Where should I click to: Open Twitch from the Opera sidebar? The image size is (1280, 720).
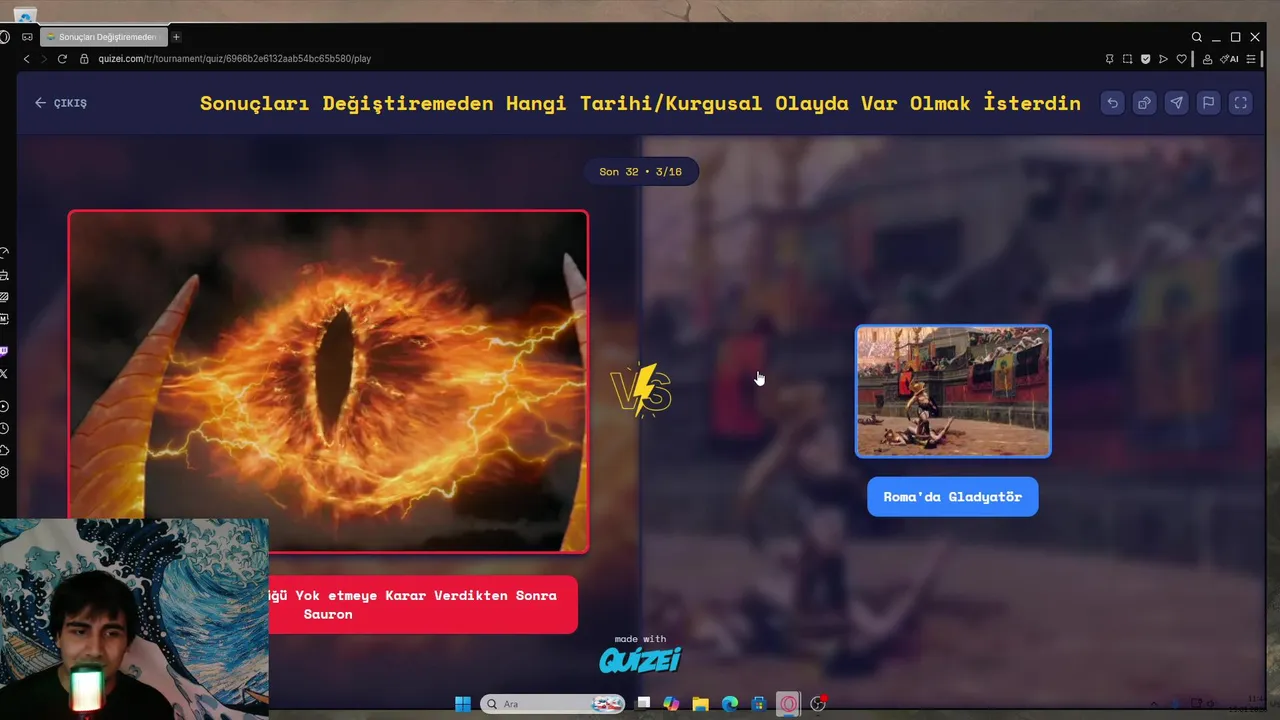[4, 351]
